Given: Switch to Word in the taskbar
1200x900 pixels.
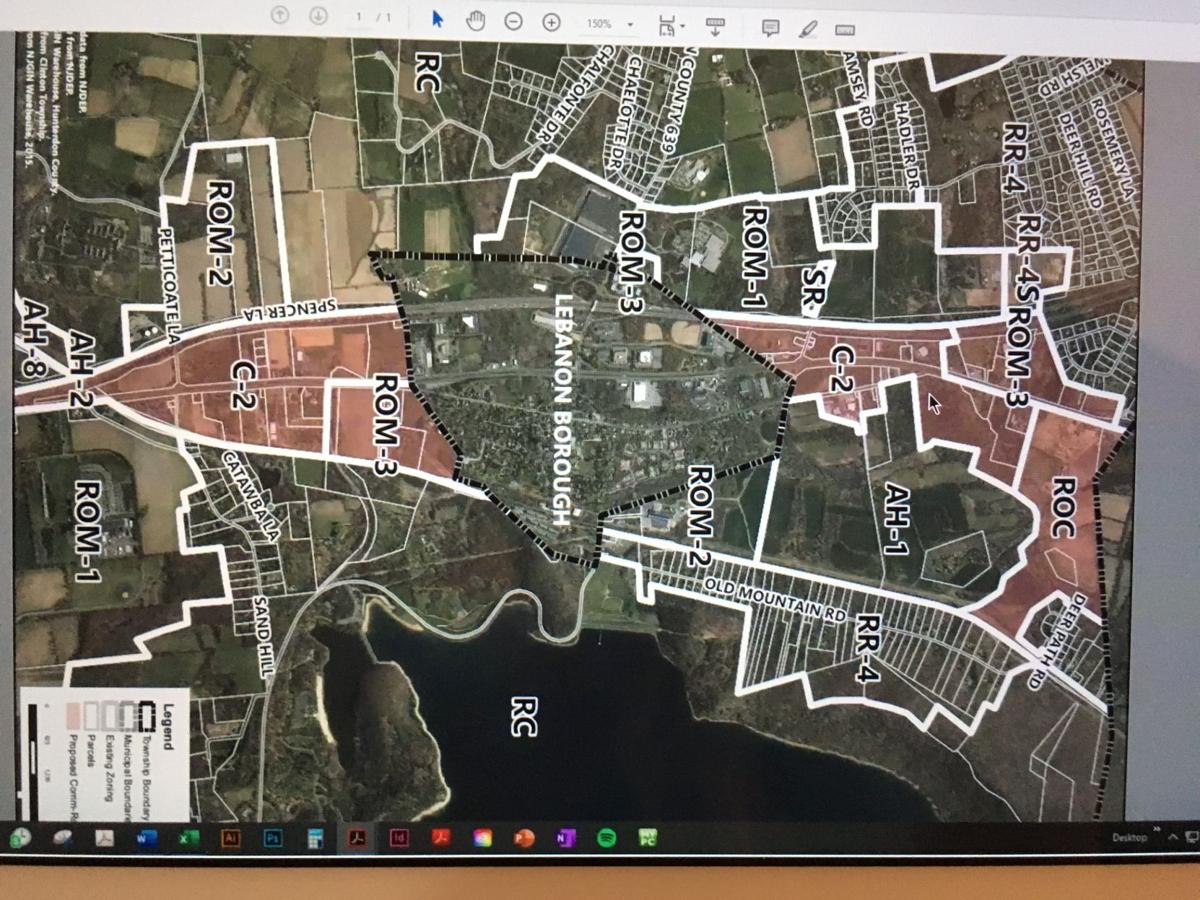Looking at the screenshot, I should (146, 839).
